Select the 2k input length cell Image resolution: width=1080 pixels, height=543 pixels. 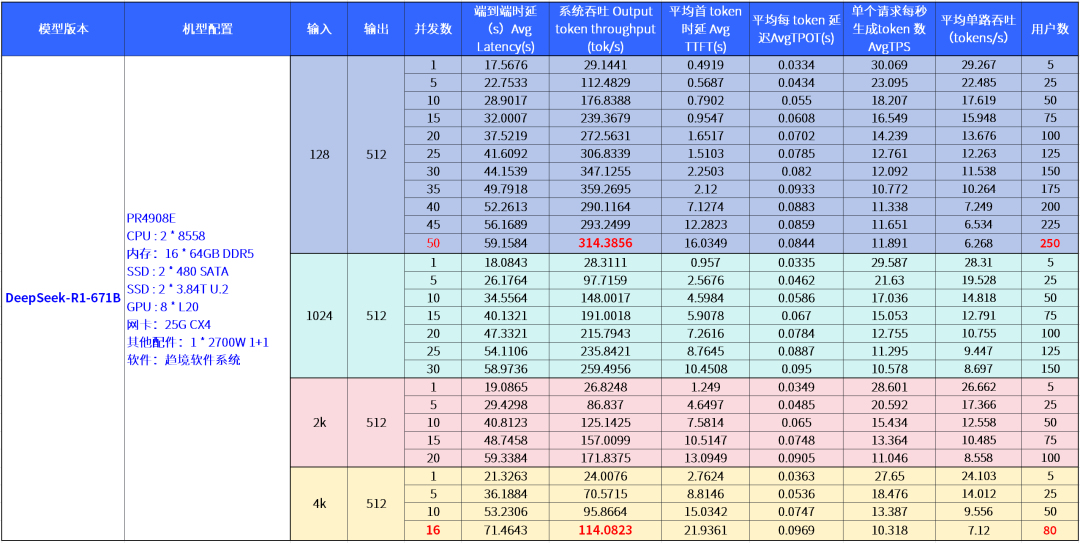tap(319, 422)
